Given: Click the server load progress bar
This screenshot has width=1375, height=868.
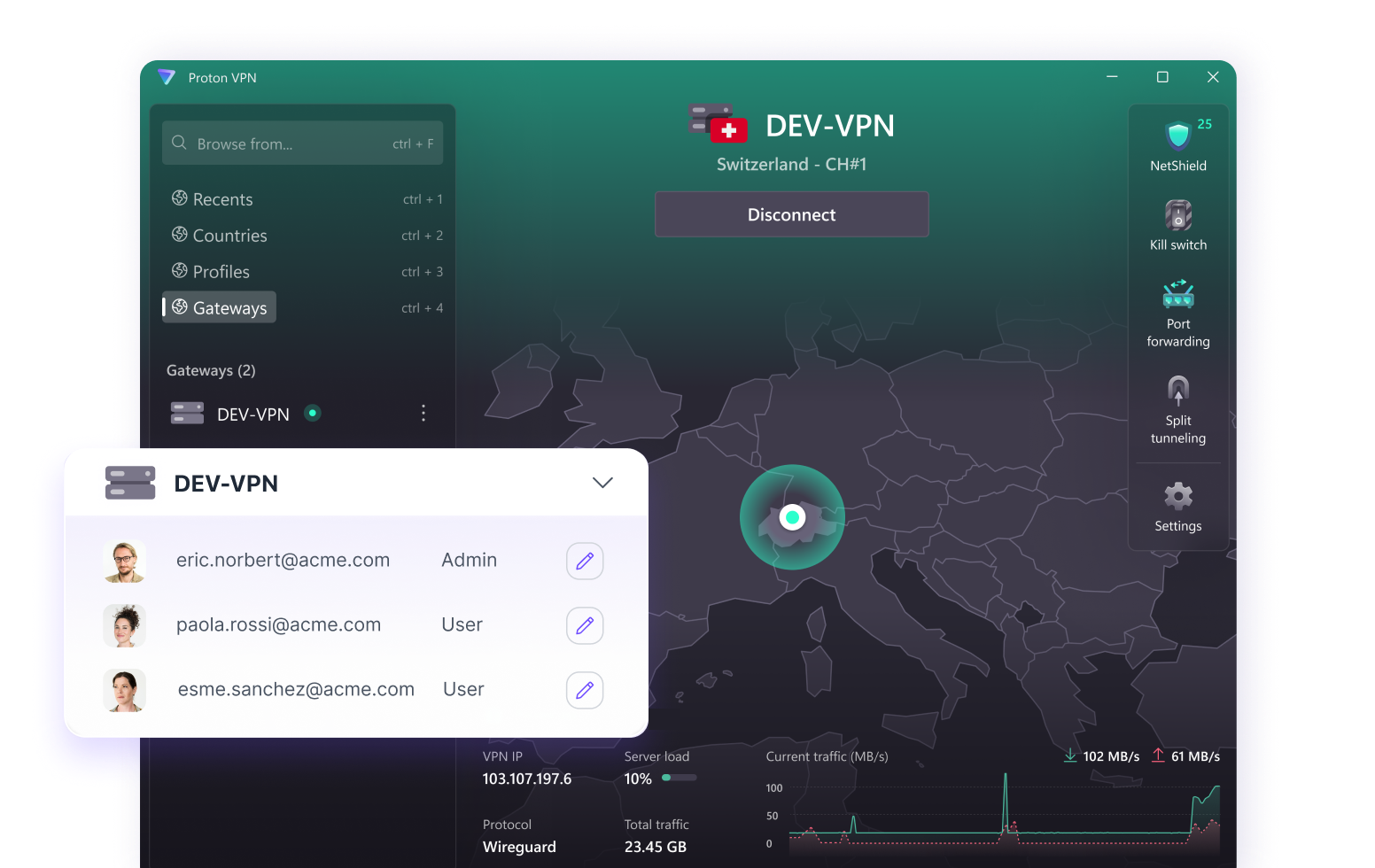Looking at the screenshot, I should (x=680, y=779).
